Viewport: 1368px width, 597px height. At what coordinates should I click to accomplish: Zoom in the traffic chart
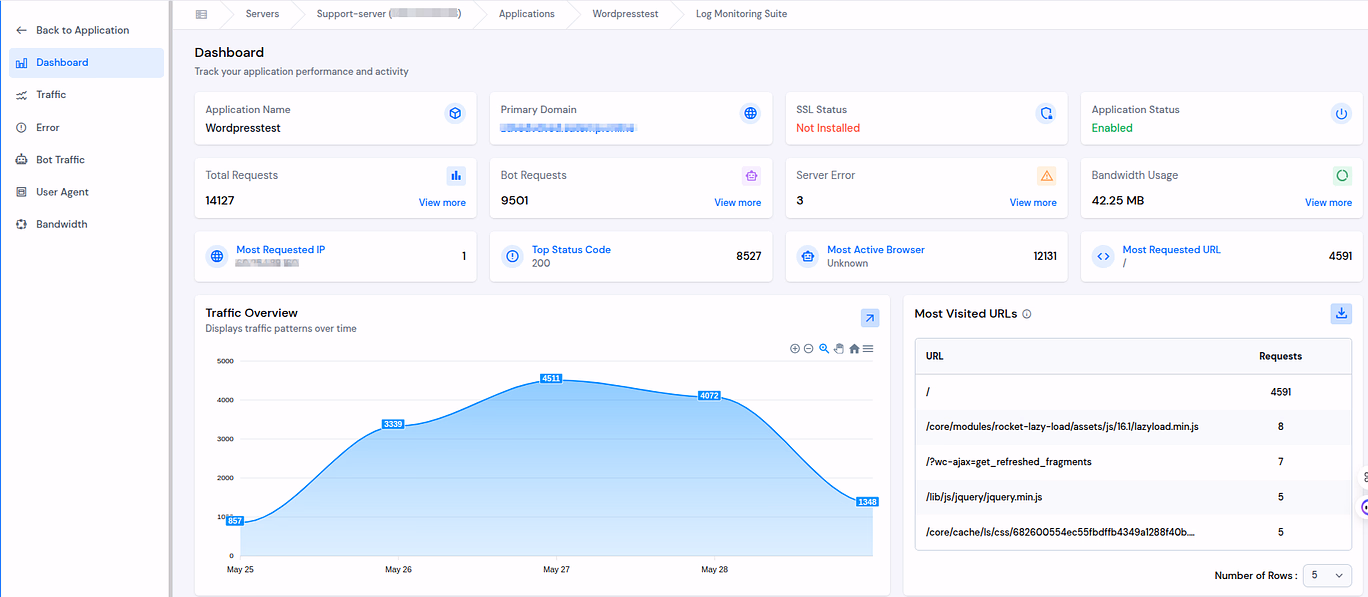point(795,349)
